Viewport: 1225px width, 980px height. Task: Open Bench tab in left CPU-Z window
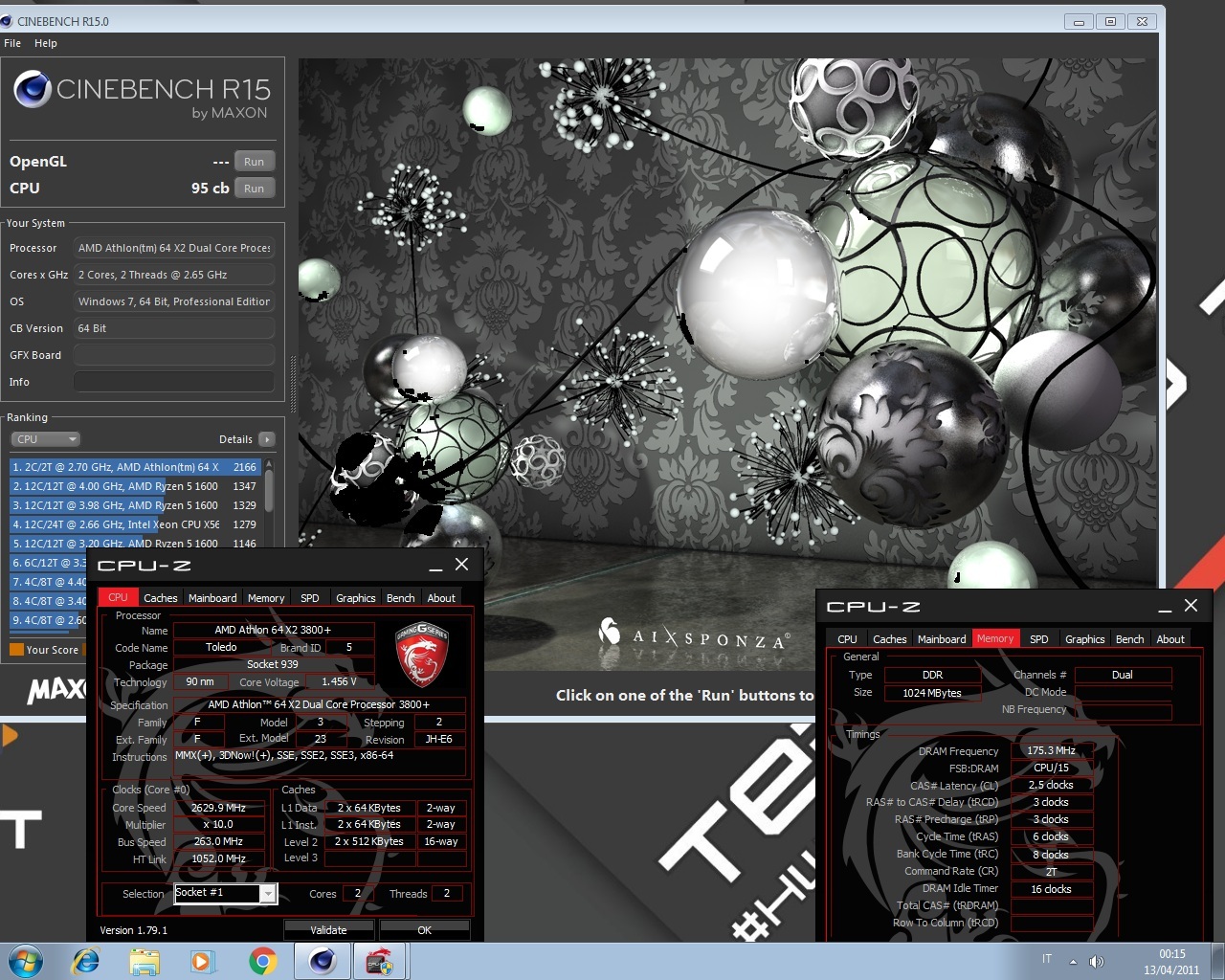(x=401, y=597)
